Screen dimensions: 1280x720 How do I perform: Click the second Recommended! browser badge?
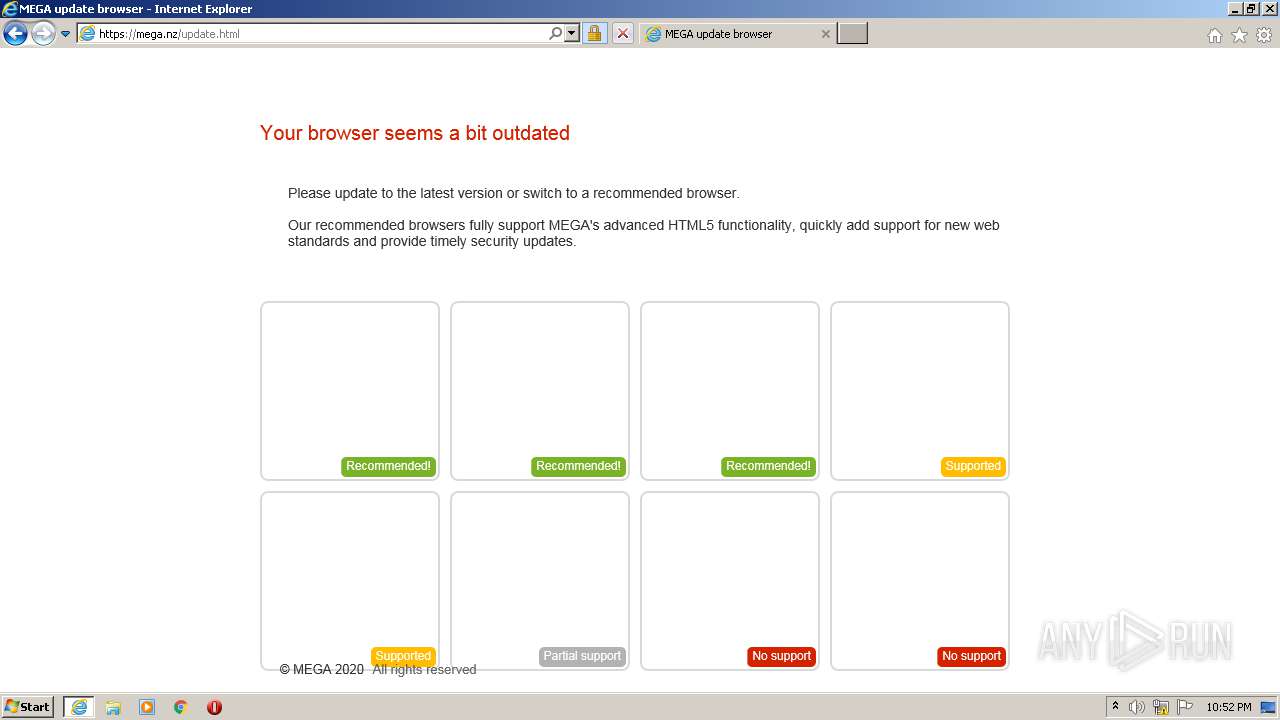tap(578, 466)
